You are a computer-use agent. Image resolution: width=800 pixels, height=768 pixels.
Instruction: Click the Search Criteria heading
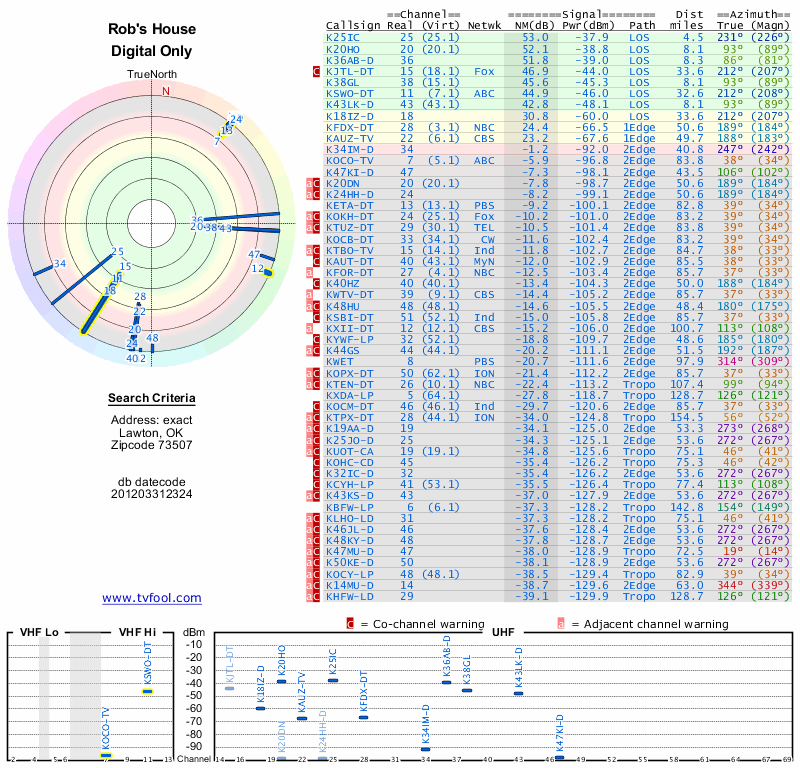[152, 398]
